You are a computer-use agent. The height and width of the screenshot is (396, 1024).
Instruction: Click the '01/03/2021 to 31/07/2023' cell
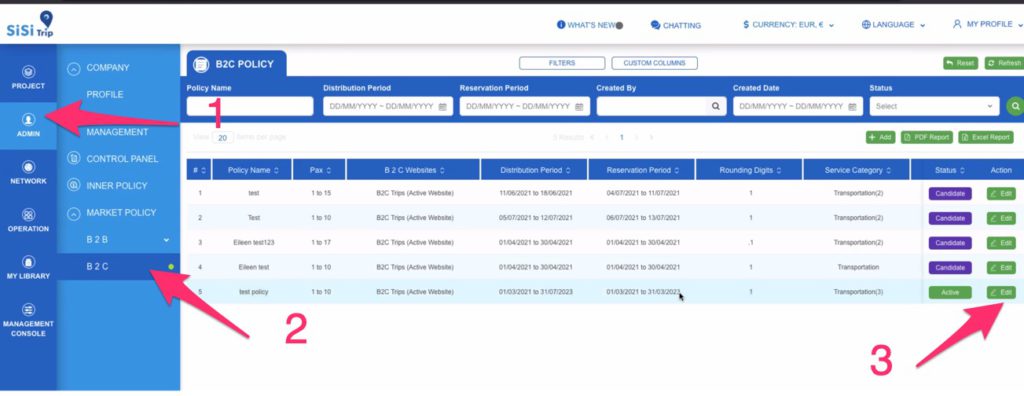536,292
